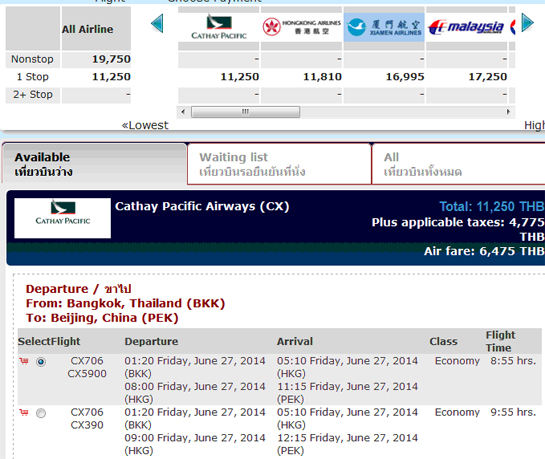The width and height of the screenshot is (545, 459).
Task: Click From: Bangkok, Thailand (BKK) text
Action: click(x=125, y=303)
